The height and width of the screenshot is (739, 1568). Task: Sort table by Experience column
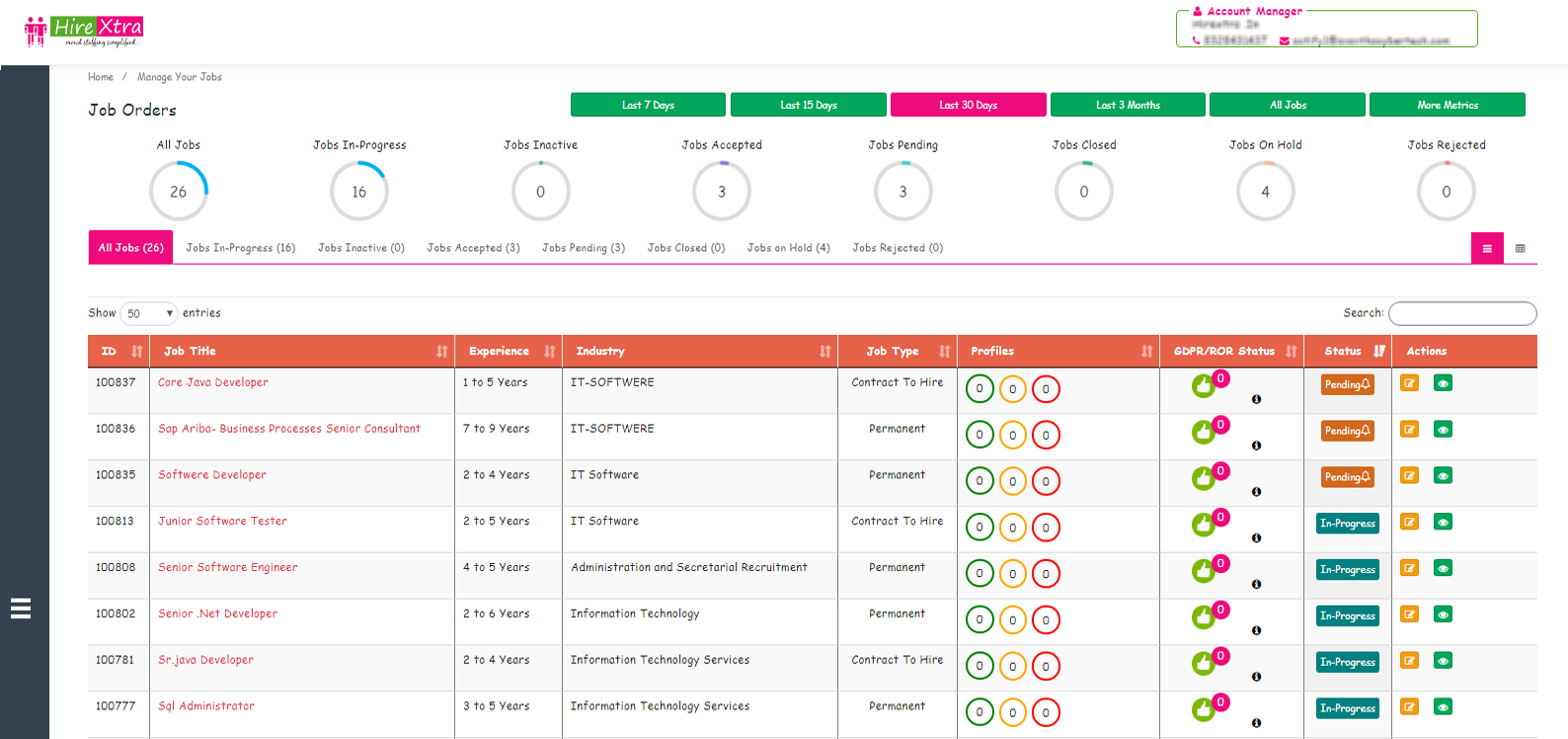(509, 351)
